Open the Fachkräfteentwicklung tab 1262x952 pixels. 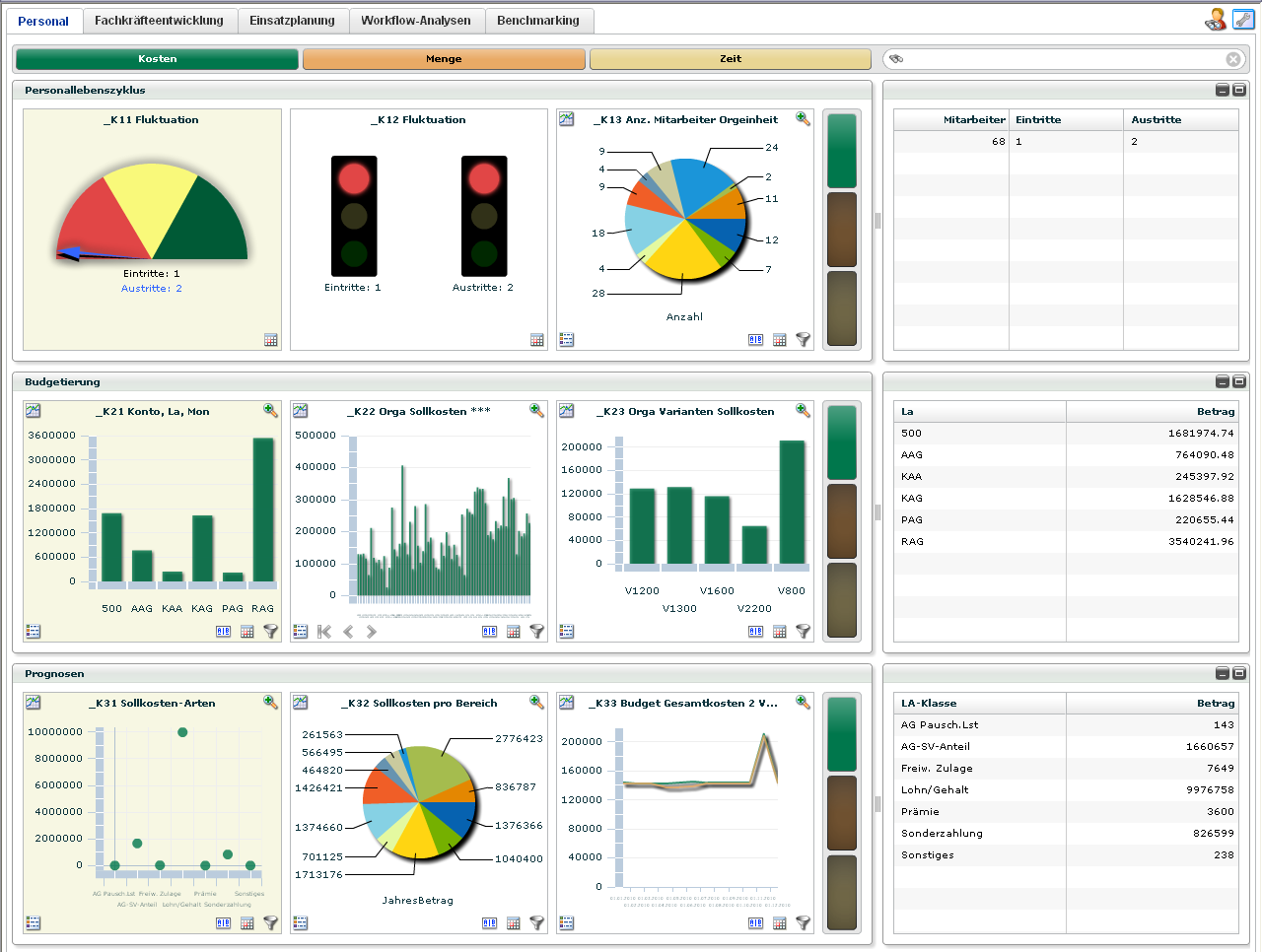click(159, 21)
